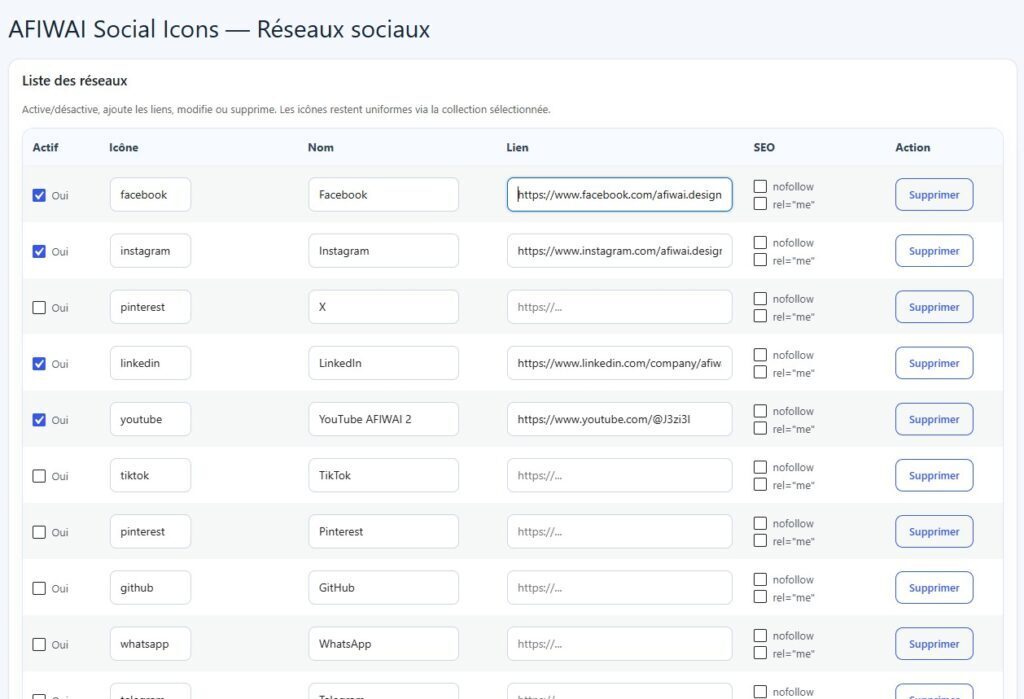Image resolution: width=1024 pixels, height=699 pixels.
Task: Edit the name field containing "Facebook"
Action: [x=383, y=195]
